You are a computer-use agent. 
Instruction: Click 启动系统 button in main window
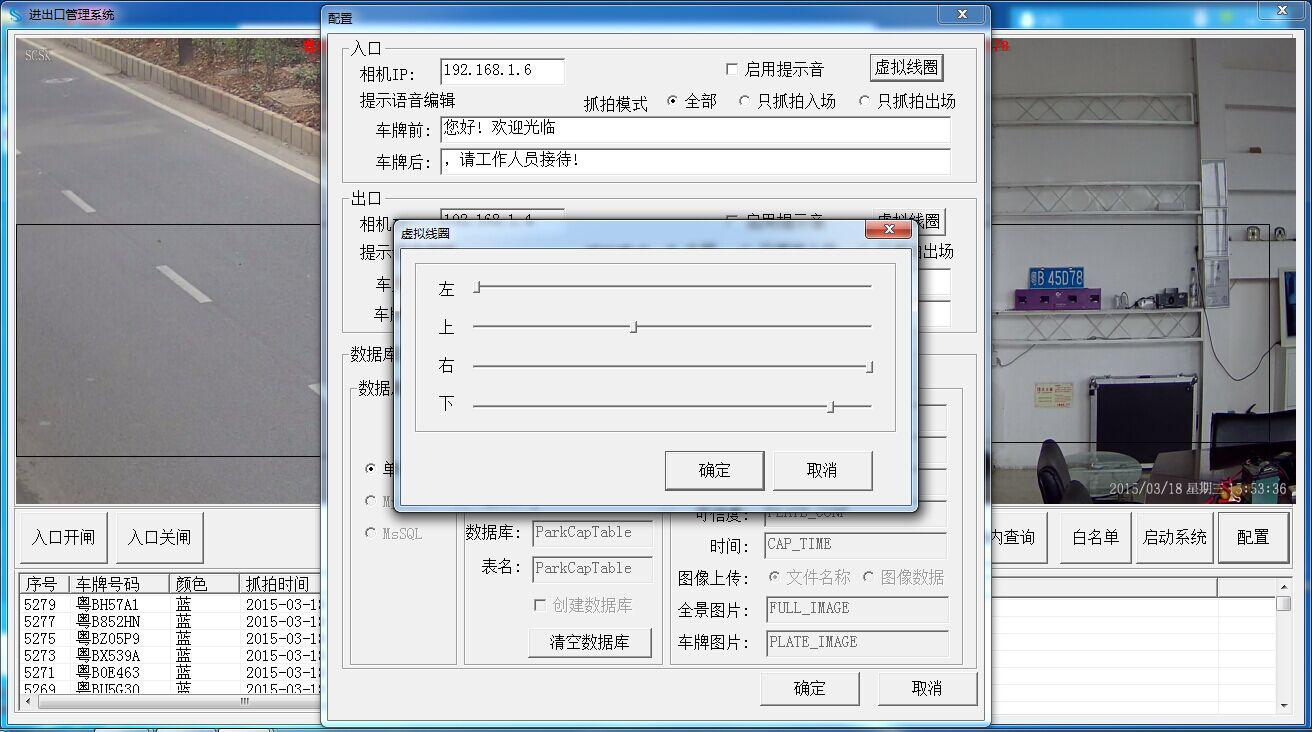pyautogui.click(x=1175, y=537)
